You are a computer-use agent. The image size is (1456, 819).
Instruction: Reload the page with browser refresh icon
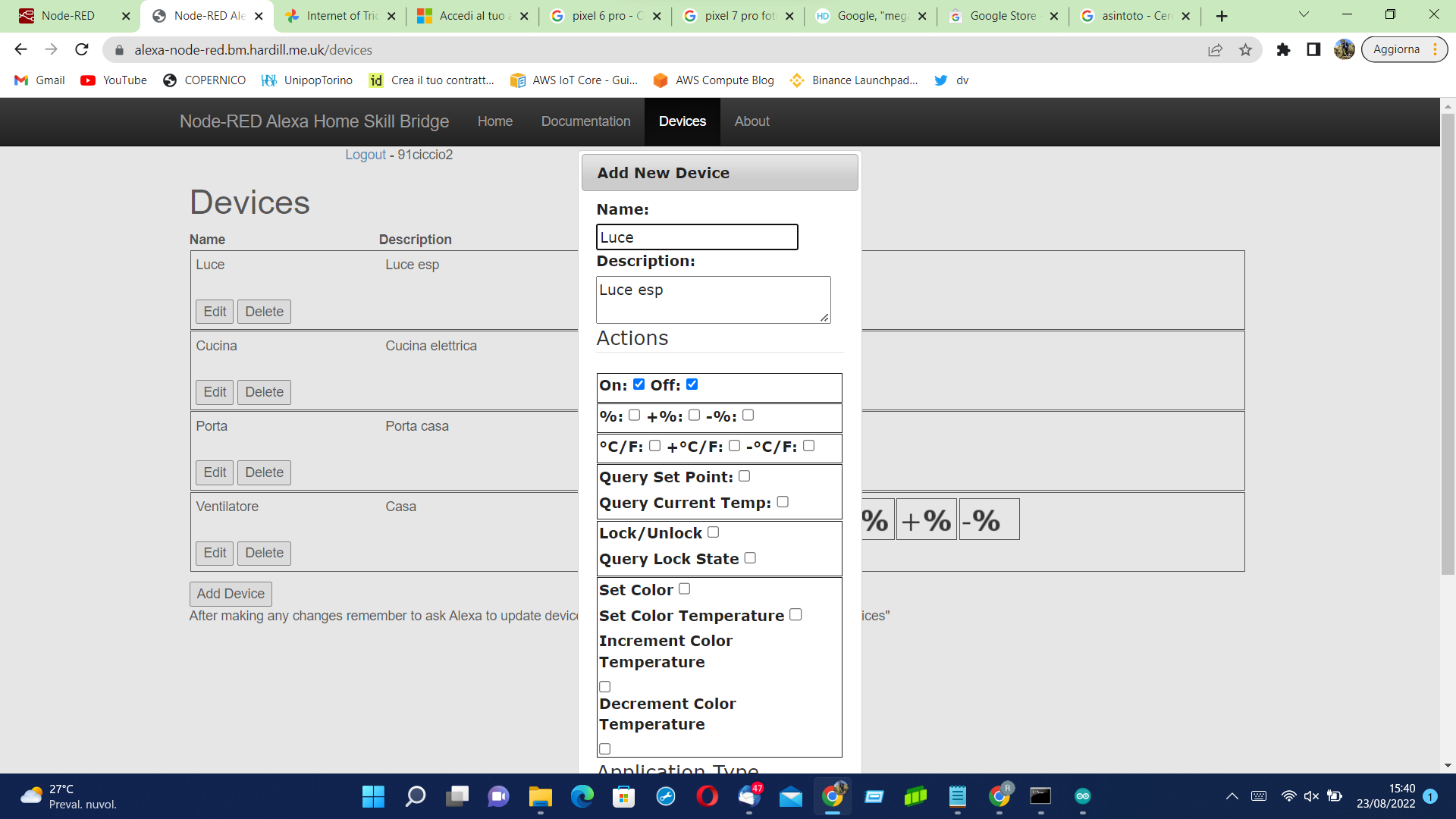click(82, 50)
